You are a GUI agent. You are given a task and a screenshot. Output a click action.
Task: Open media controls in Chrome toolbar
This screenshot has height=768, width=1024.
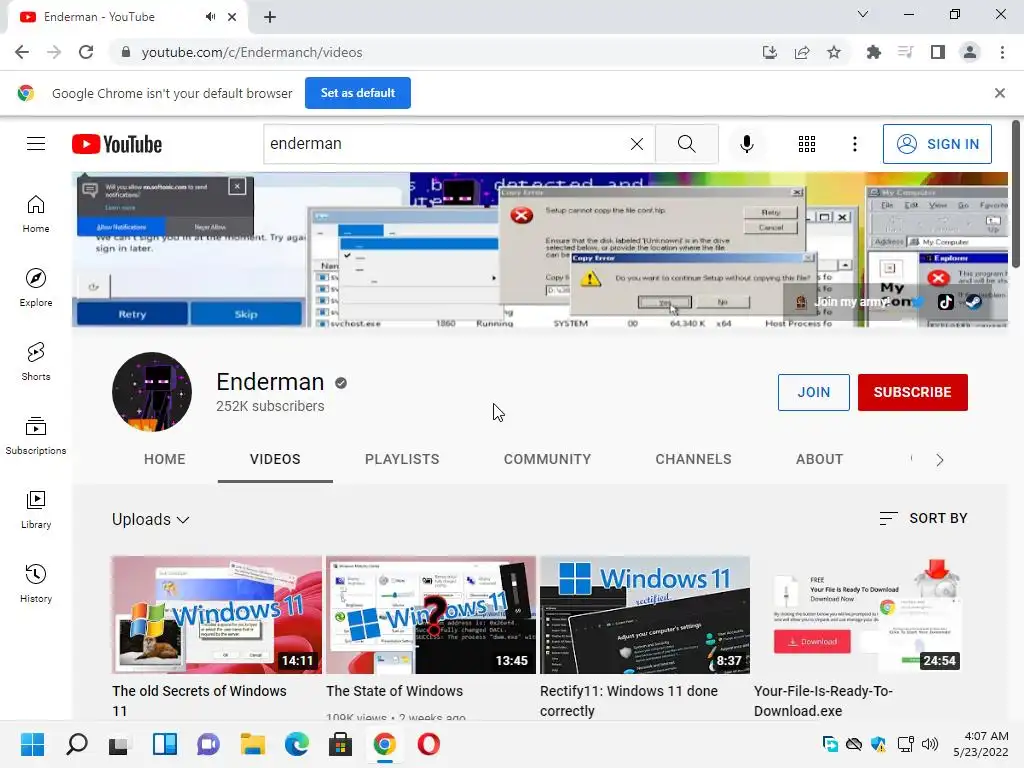[905, 52]
